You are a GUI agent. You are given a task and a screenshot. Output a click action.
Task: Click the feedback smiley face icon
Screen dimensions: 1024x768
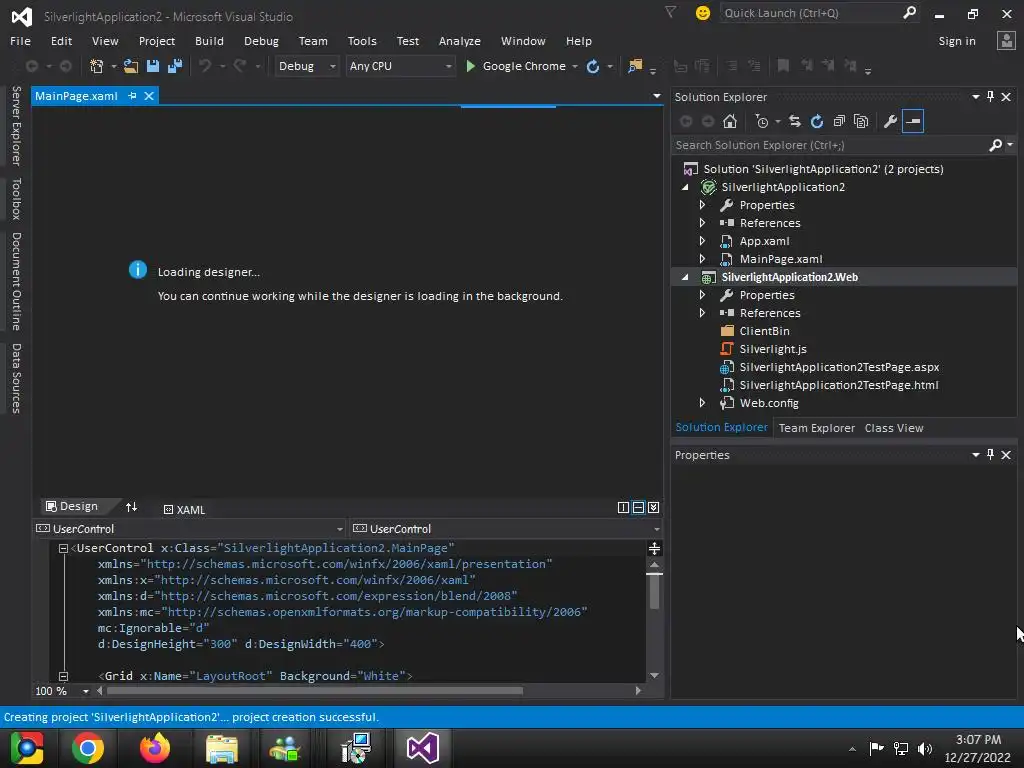[x=703, y=12]
